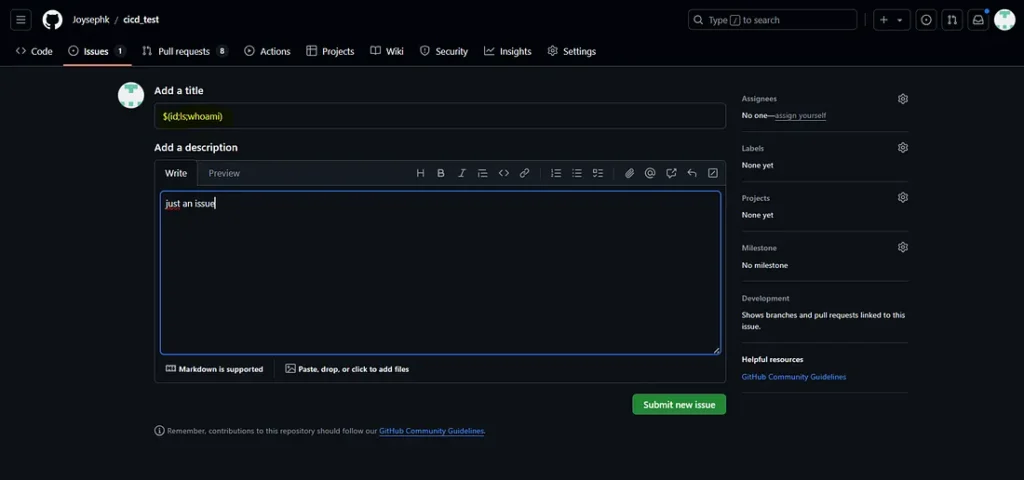Mention a user with the @ icon

tap(650, 173)
